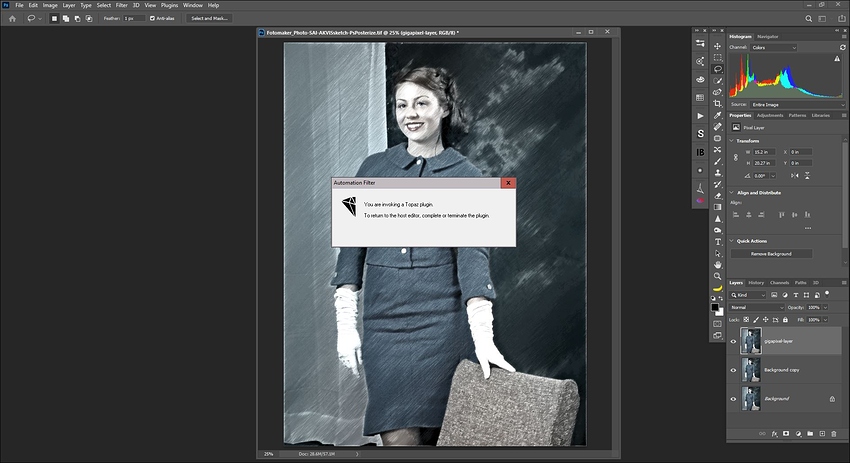The height and width of the screenshot is (463, 850).
Task: Select the Clone Stamp tool
Action: 718,172
